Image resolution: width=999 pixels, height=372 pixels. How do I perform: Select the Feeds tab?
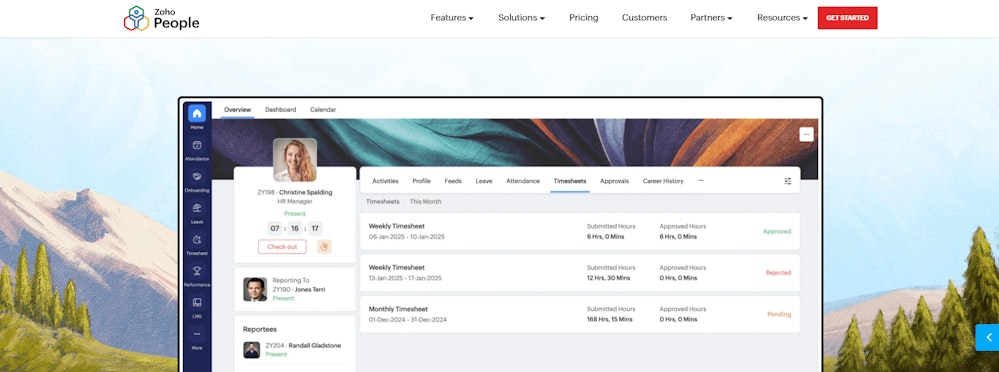(453, 181)
